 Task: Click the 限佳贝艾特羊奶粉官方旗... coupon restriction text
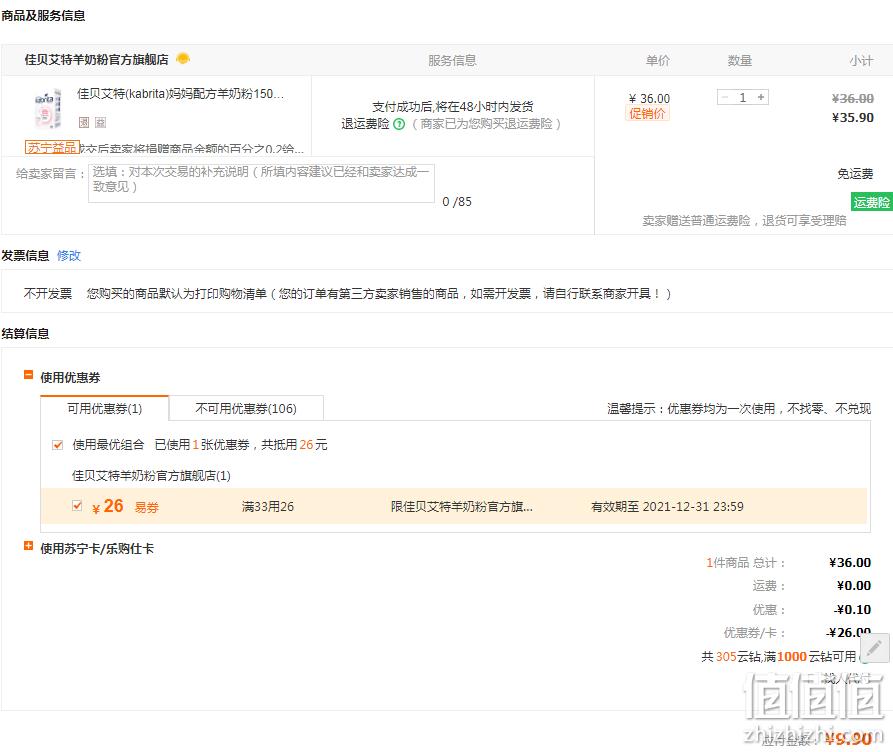(462, 507)
